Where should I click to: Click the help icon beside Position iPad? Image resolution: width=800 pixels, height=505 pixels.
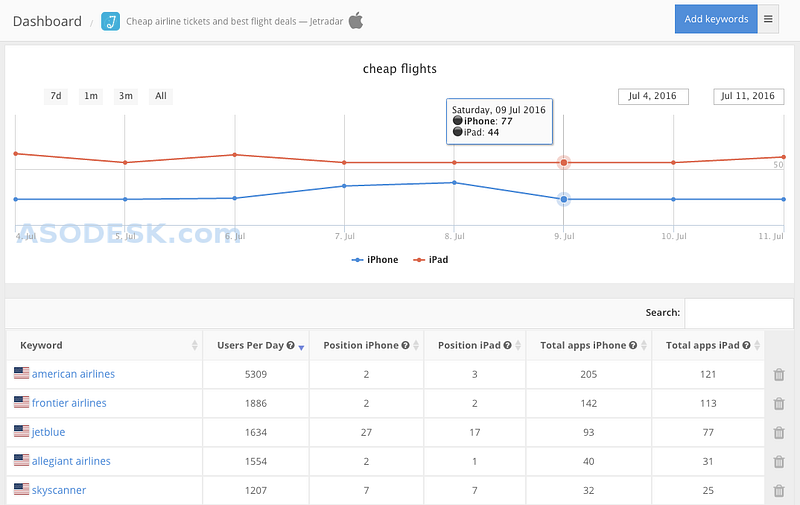click(x=508, y=345)
